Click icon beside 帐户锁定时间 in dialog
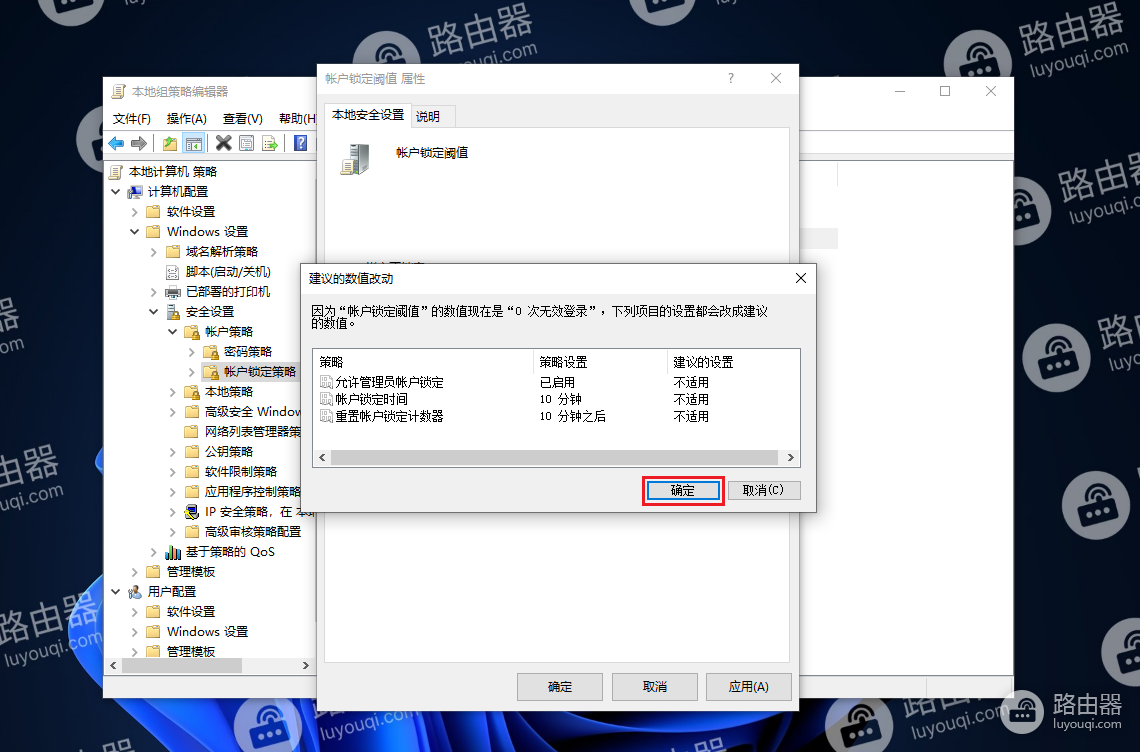1140x752 pixels. click(326, 399)
